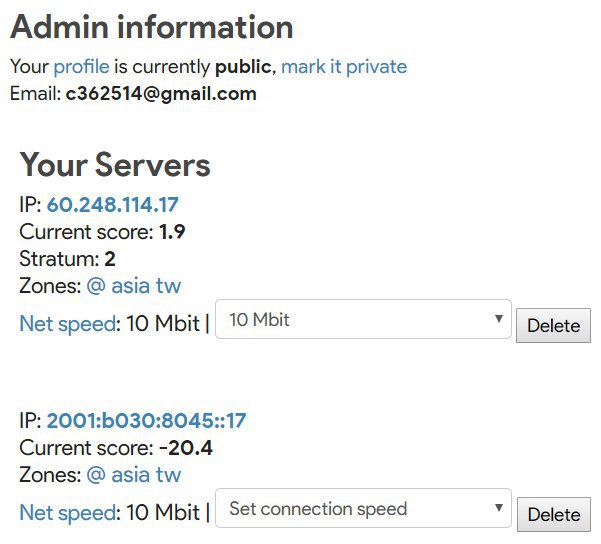Viewport: 601px width, 544px height.
Task: Click the email address c362514@gmail.com
Action: click(161, 94)
